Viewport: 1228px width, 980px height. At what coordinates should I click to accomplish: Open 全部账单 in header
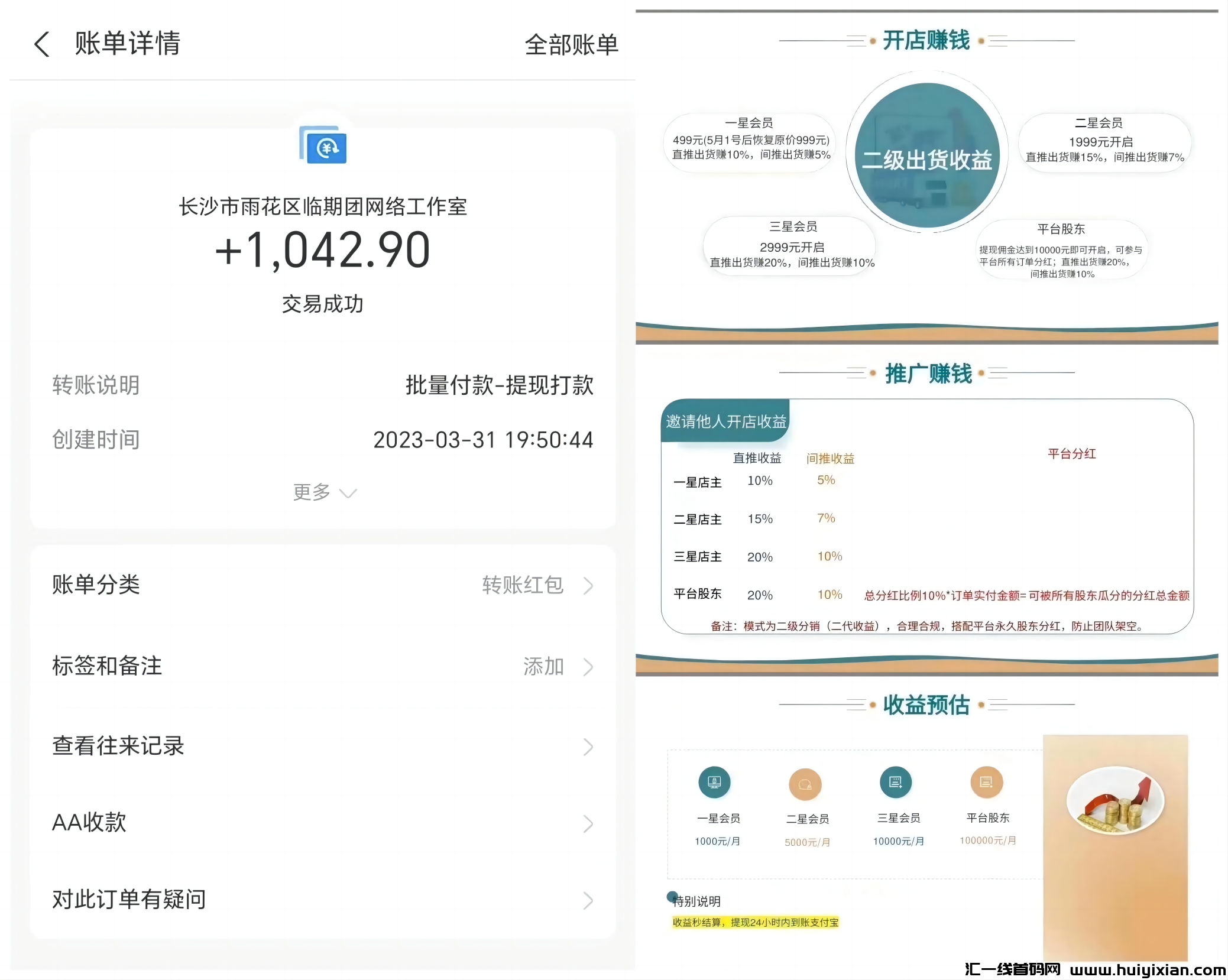click(571, 45)
